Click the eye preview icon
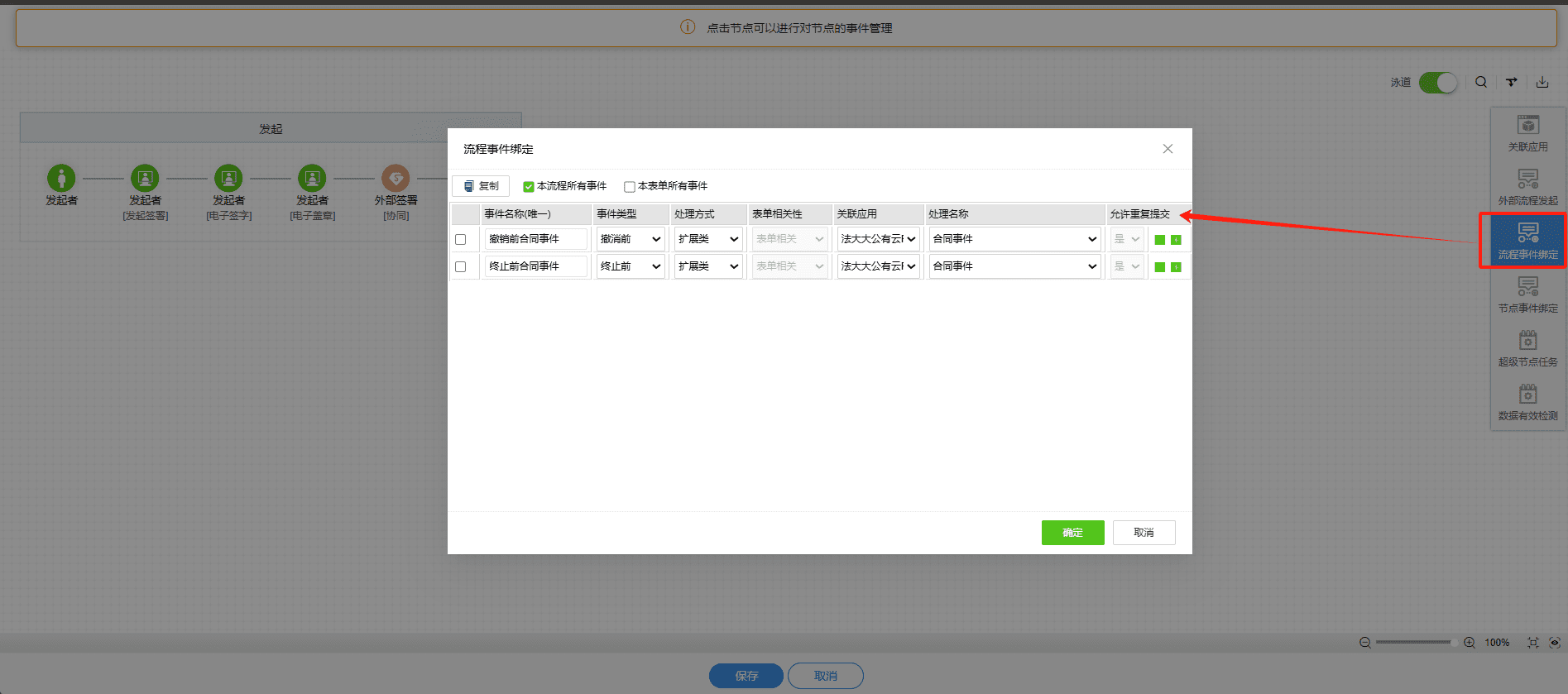The image size is (1568, 694). pos(1555,643)
